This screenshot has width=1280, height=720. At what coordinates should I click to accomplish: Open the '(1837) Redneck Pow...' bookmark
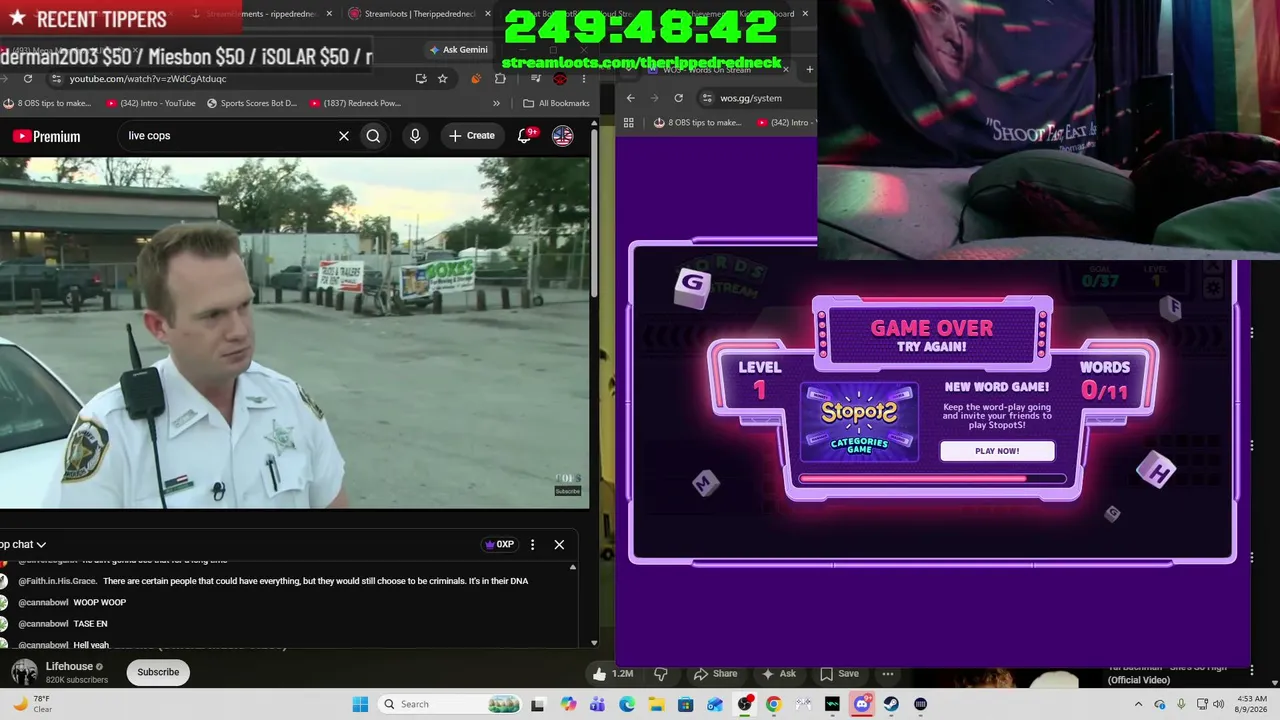[355, 103]
